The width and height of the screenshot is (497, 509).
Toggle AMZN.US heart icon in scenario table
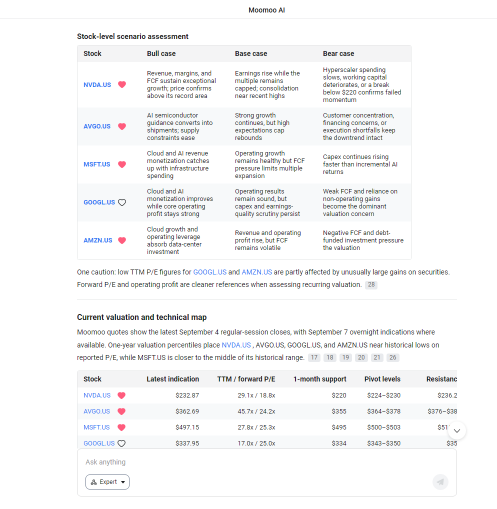pos(122,240)
